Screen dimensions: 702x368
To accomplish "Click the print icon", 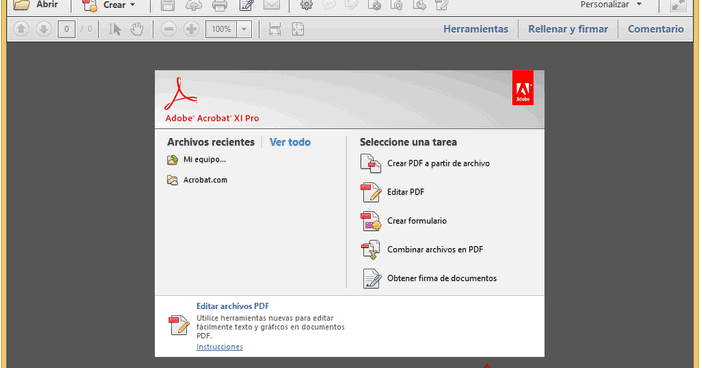I will tap(219, 5).
